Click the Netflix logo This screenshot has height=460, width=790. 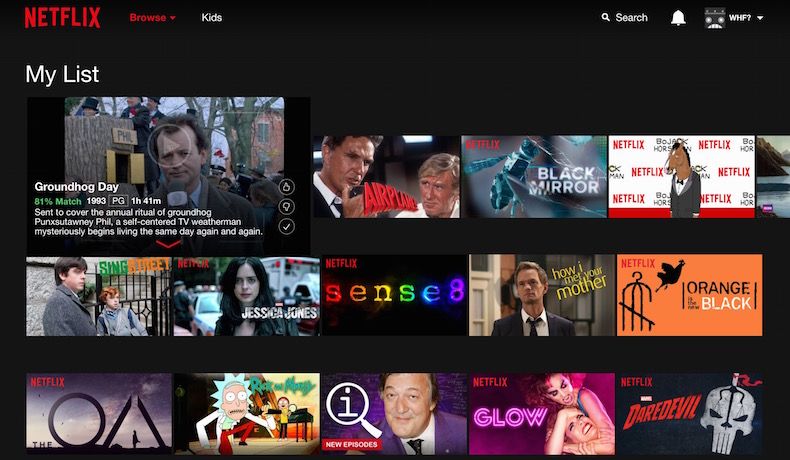click(62, 18)
